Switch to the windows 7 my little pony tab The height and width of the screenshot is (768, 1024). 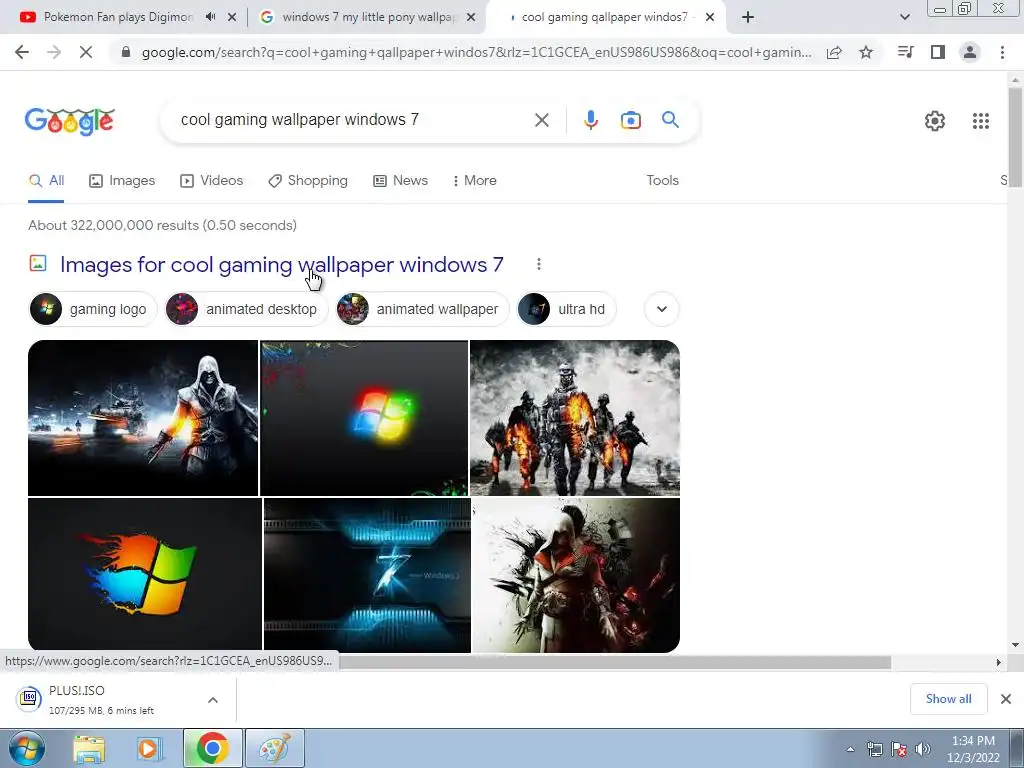(369, 17)
